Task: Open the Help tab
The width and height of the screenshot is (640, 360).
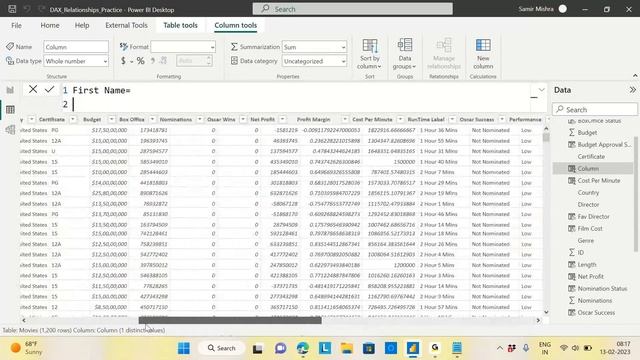Action: [82, 25]
